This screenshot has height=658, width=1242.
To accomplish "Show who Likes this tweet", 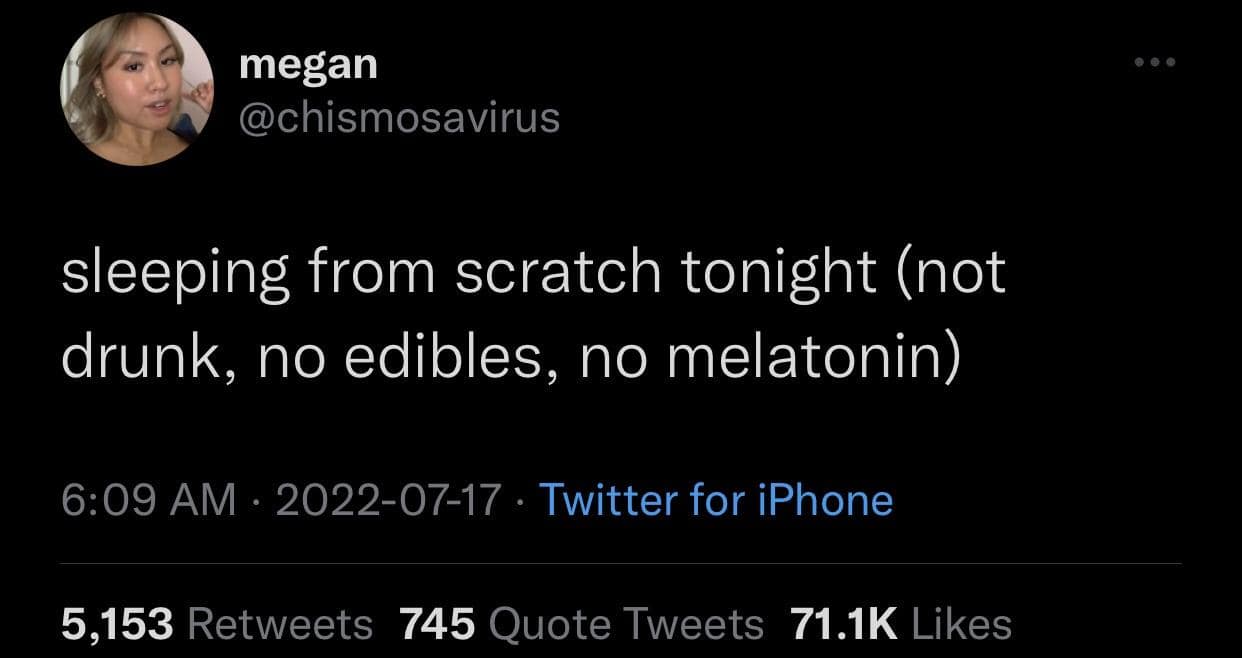I will click(x=900, y=624).
